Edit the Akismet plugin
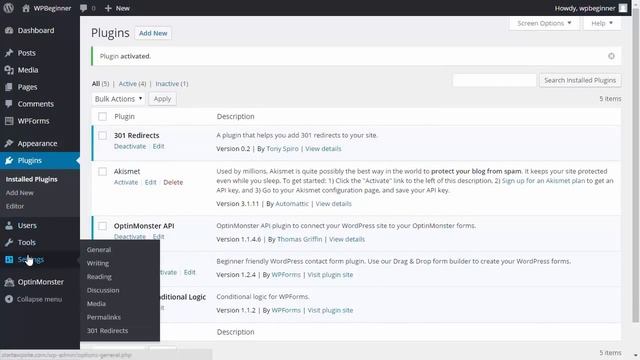The image size is (640, 360). point(151,182)
